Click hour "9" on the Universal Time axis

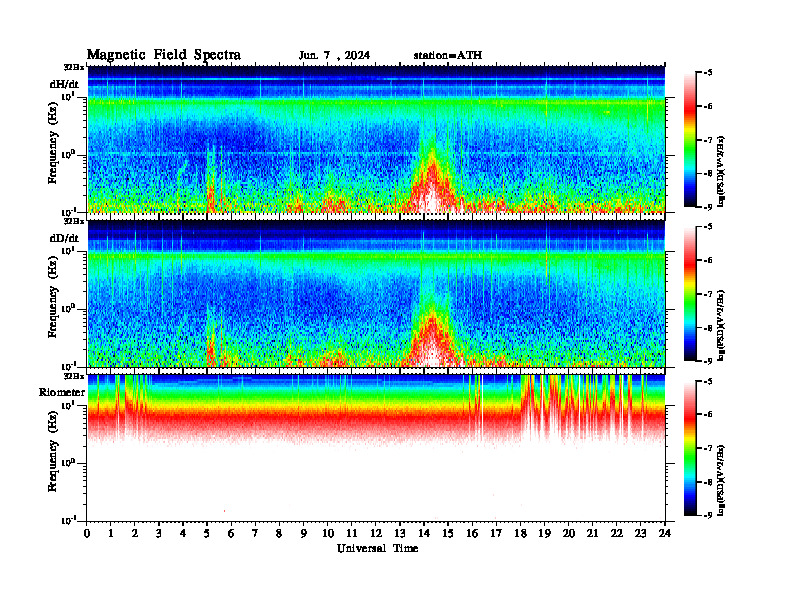coord(304,534)
